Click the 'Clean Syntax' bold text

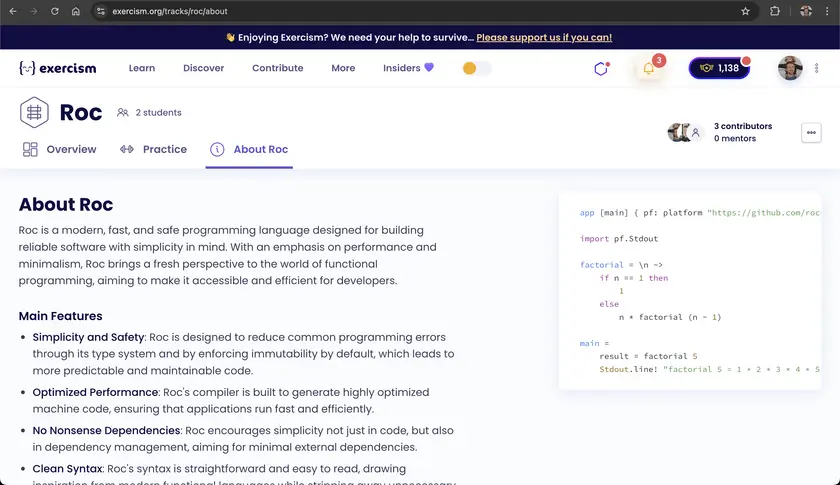pos(68,468)
